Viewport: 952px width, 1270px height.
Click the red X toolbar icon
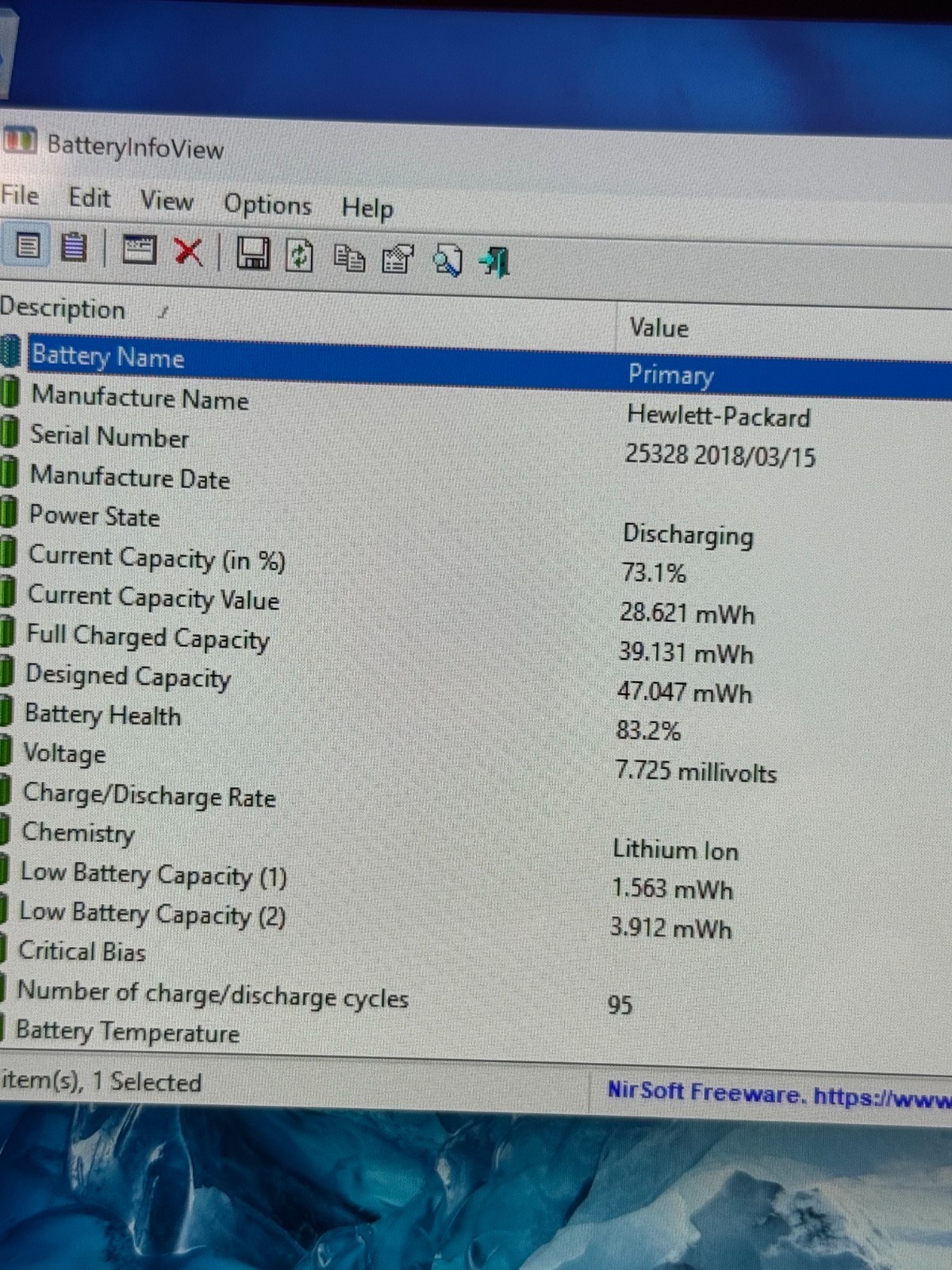pos(188,252)
